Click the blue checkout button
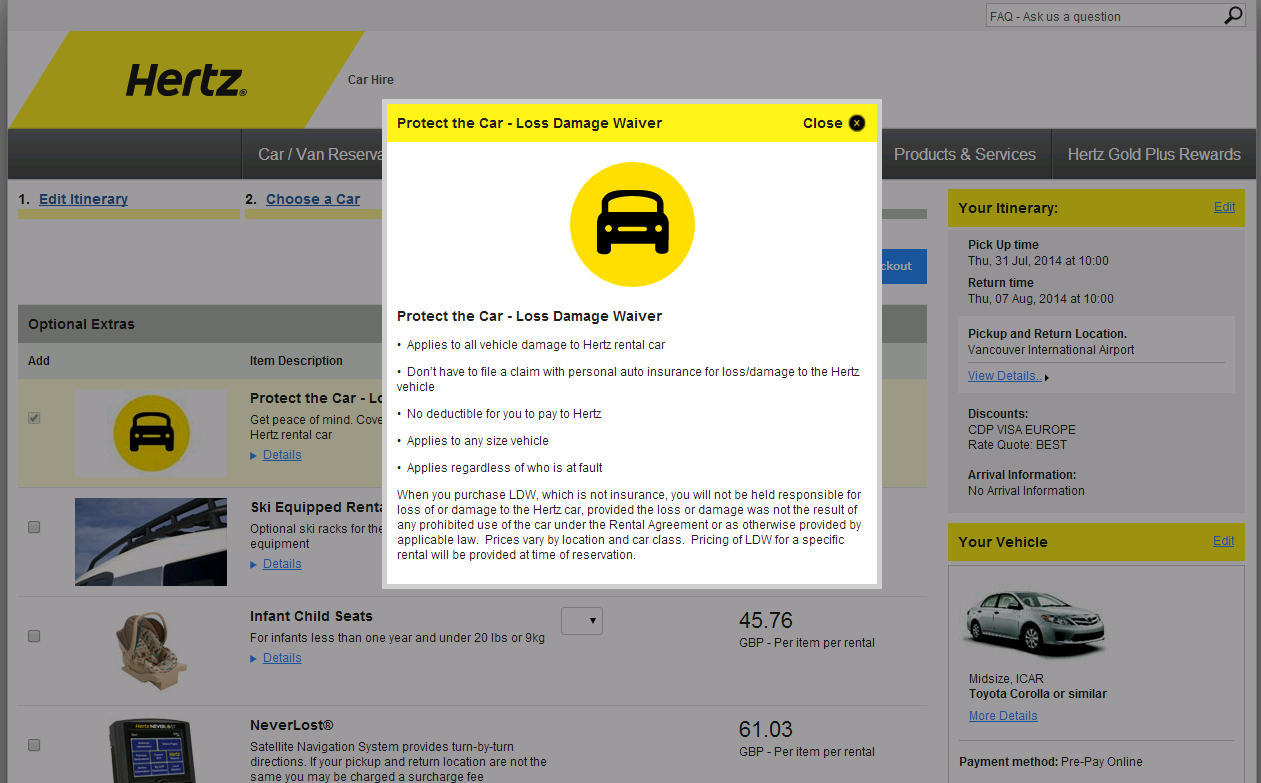The width and height of the screenshot is (1261, 783). (x=902, y=266)
